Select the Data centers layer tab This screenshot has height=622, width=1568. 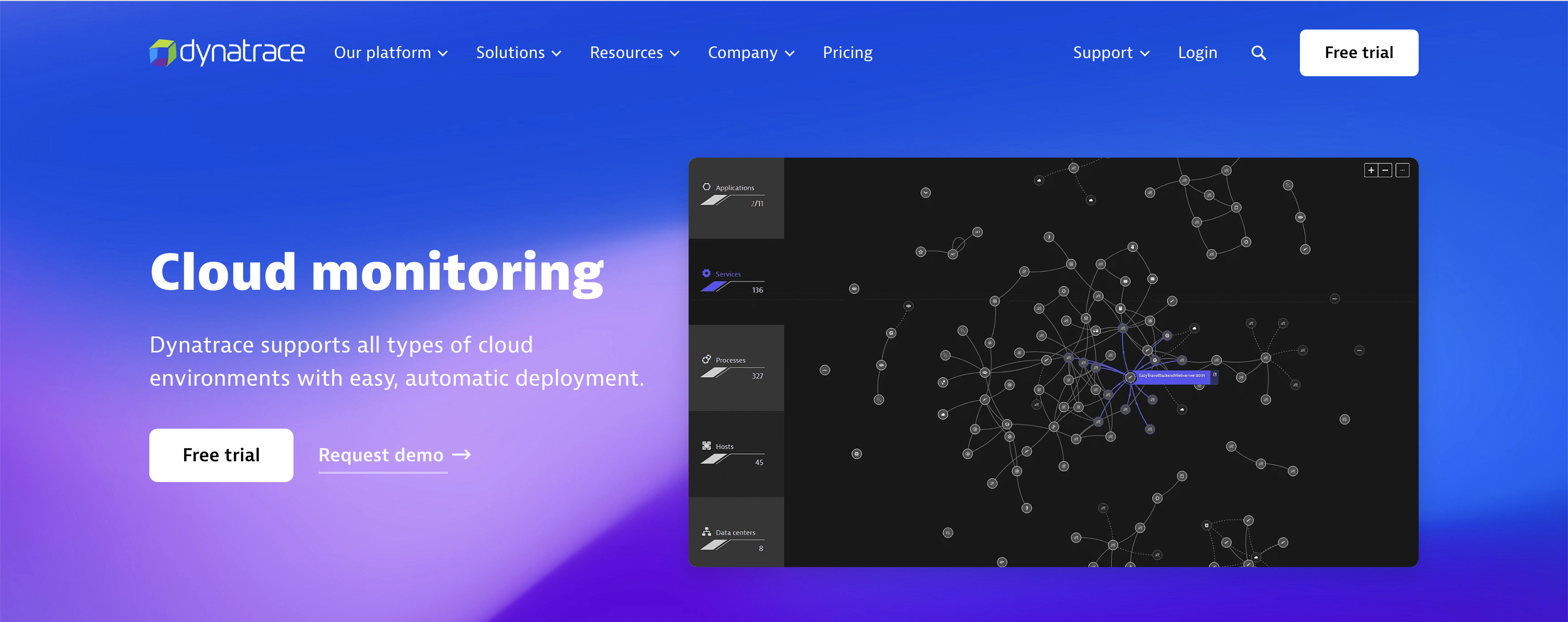click(736, 532)
